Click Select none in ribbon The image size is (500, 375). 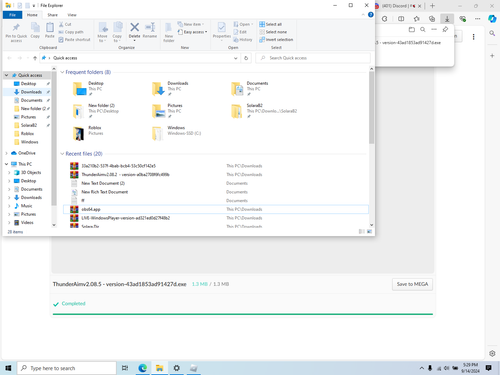click(x=273, y=32)
